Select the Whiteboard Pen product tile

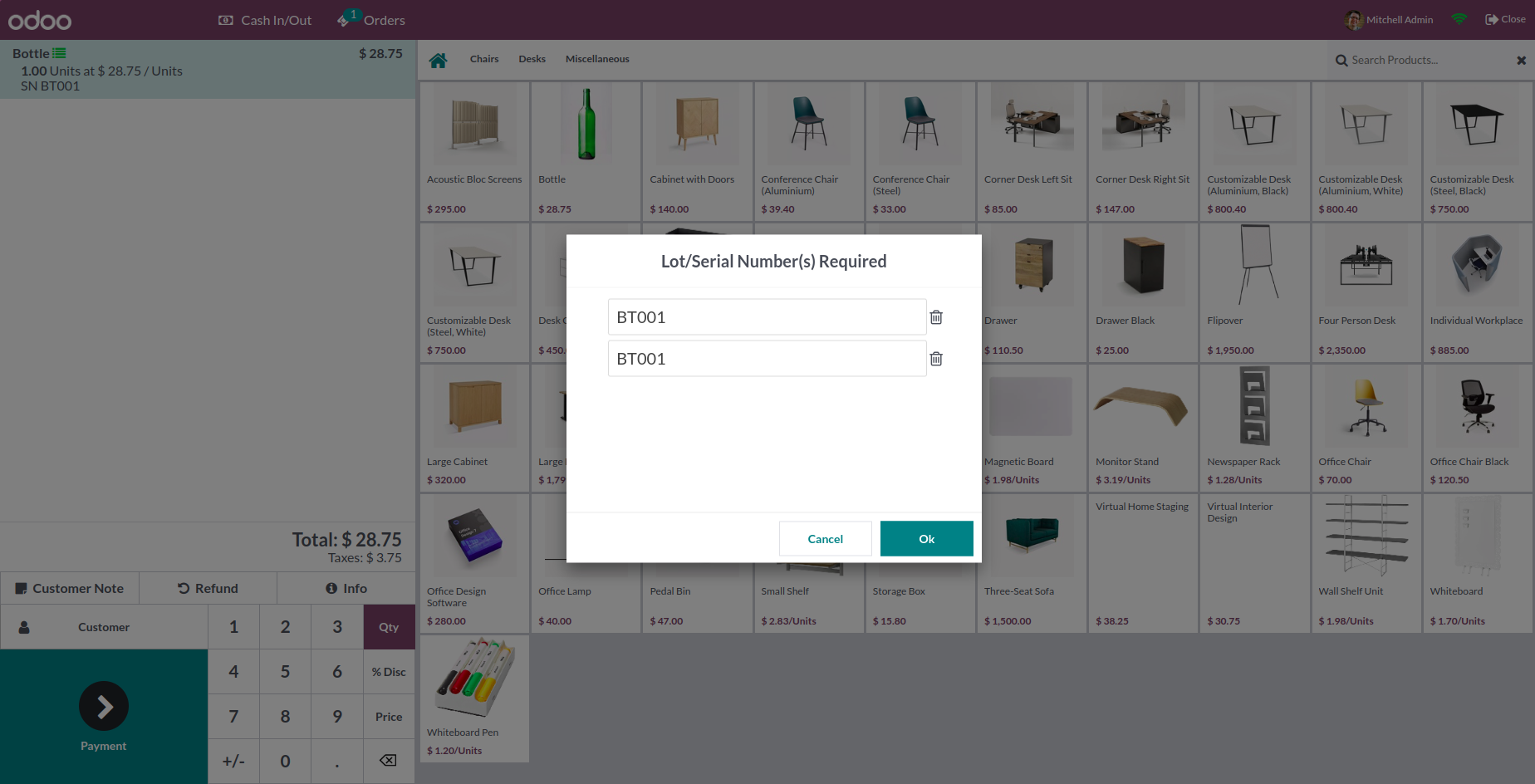(474, 698)
